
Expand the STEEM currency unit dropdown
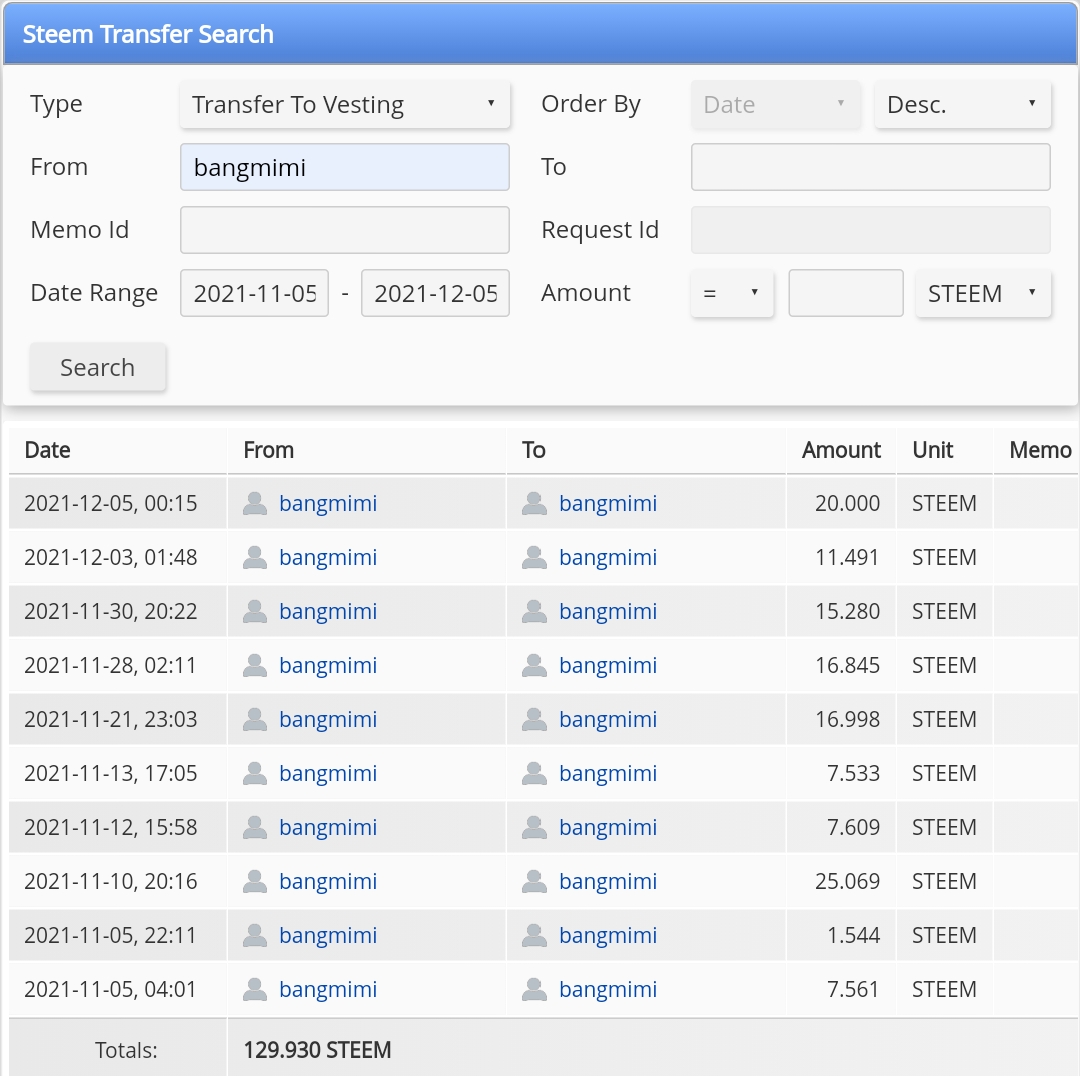(983, 293)
